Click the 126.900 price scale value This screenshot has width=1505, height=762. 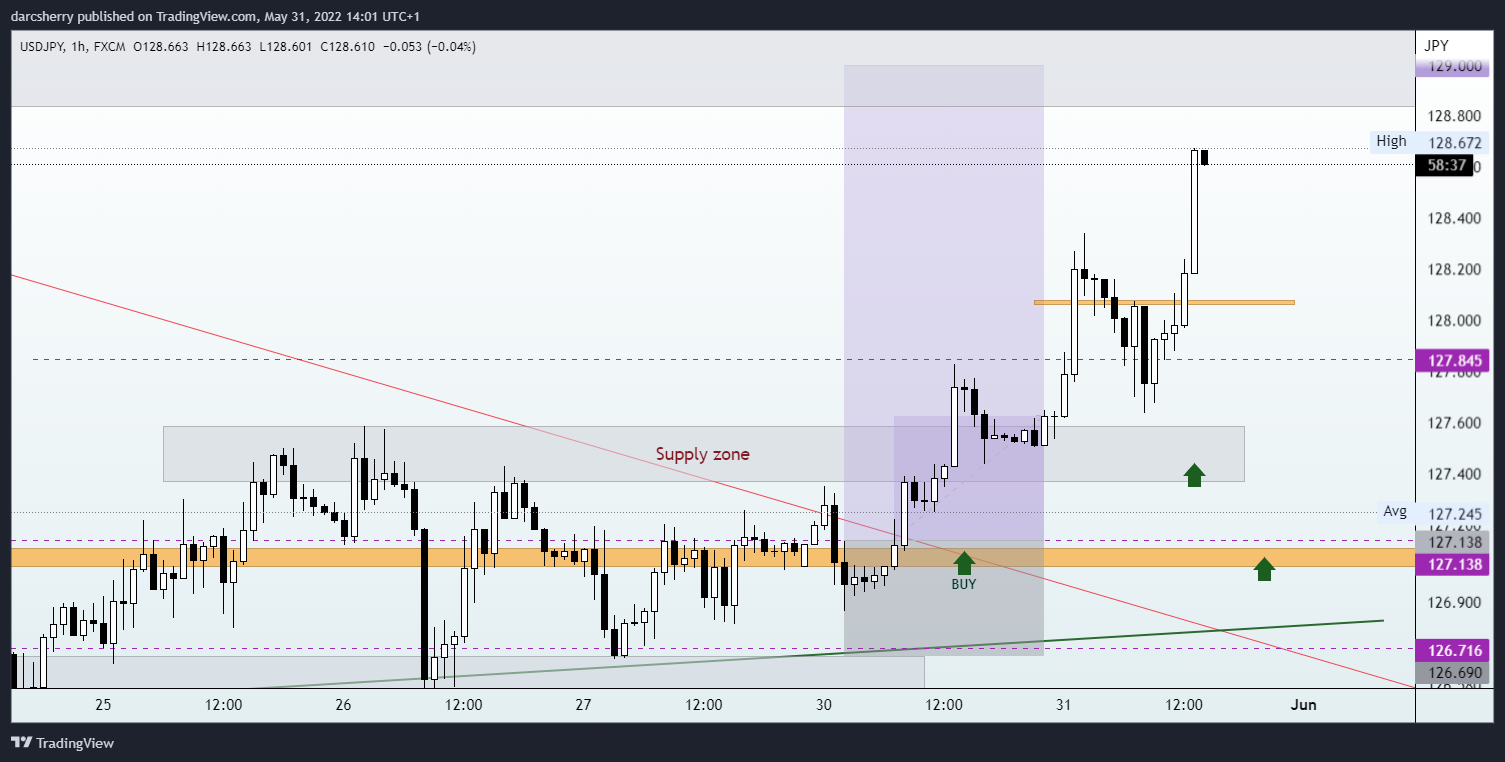point(1453,602)
